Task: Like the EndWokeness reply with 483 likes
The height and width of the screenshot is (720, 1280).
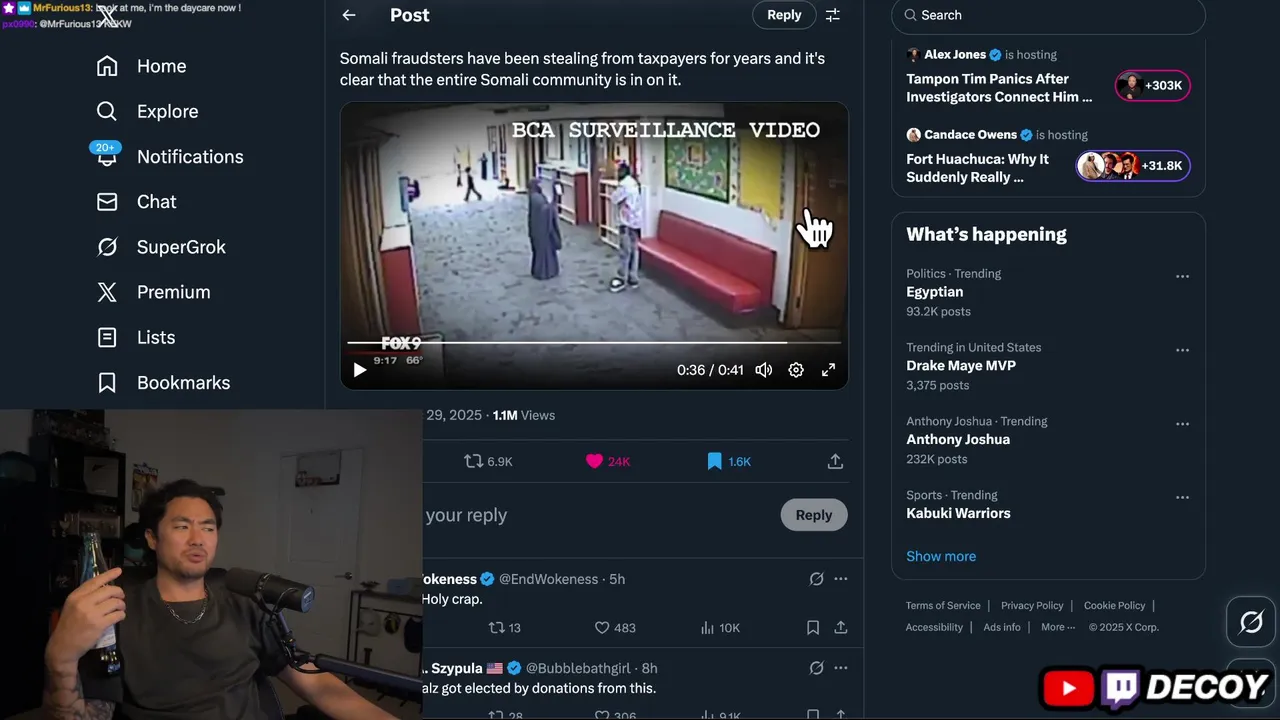Action: pos(615,628)
